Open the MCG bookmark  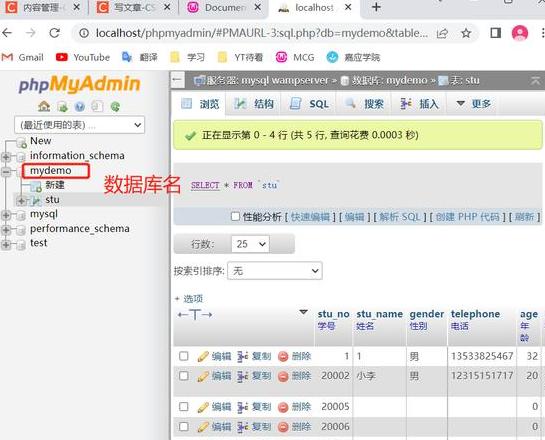pyautogui.click(x=295, y=57)
